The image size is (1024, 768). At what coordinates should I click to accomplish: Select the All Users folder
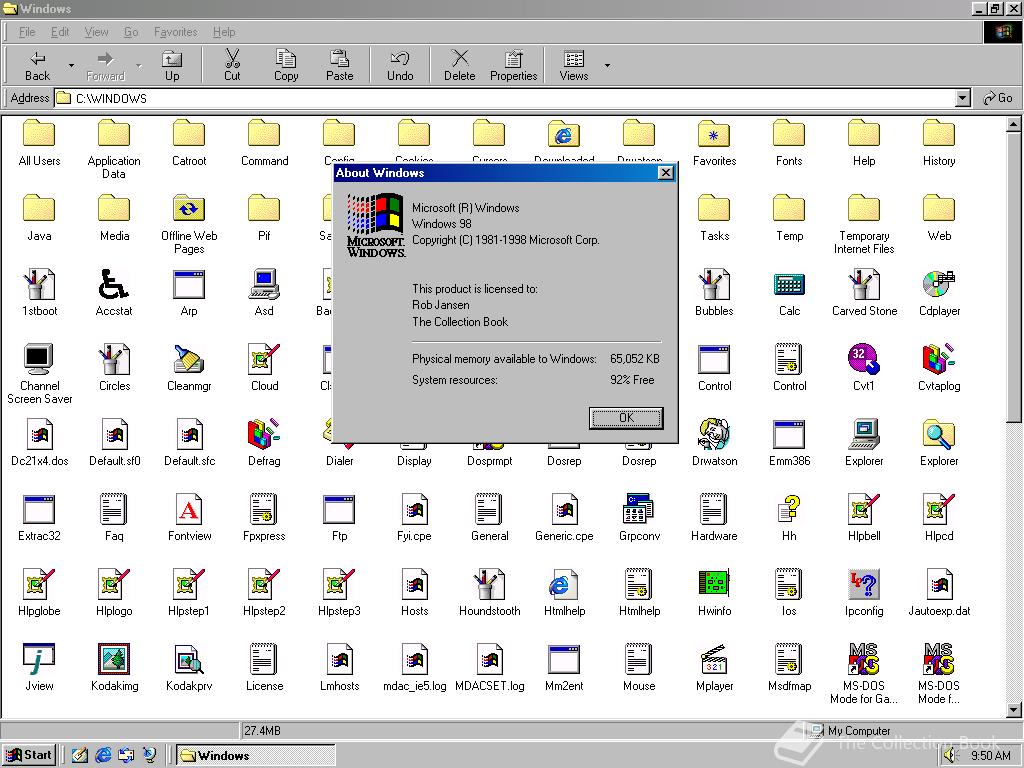pos(39,143)
